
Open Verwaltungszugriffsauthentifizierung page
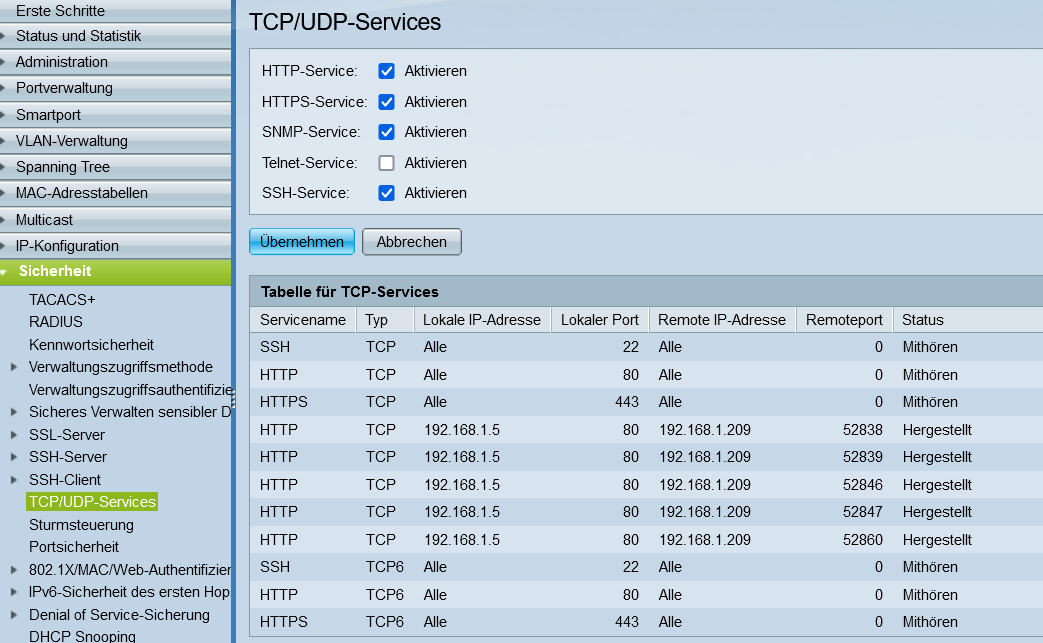(x=130, y=390)
